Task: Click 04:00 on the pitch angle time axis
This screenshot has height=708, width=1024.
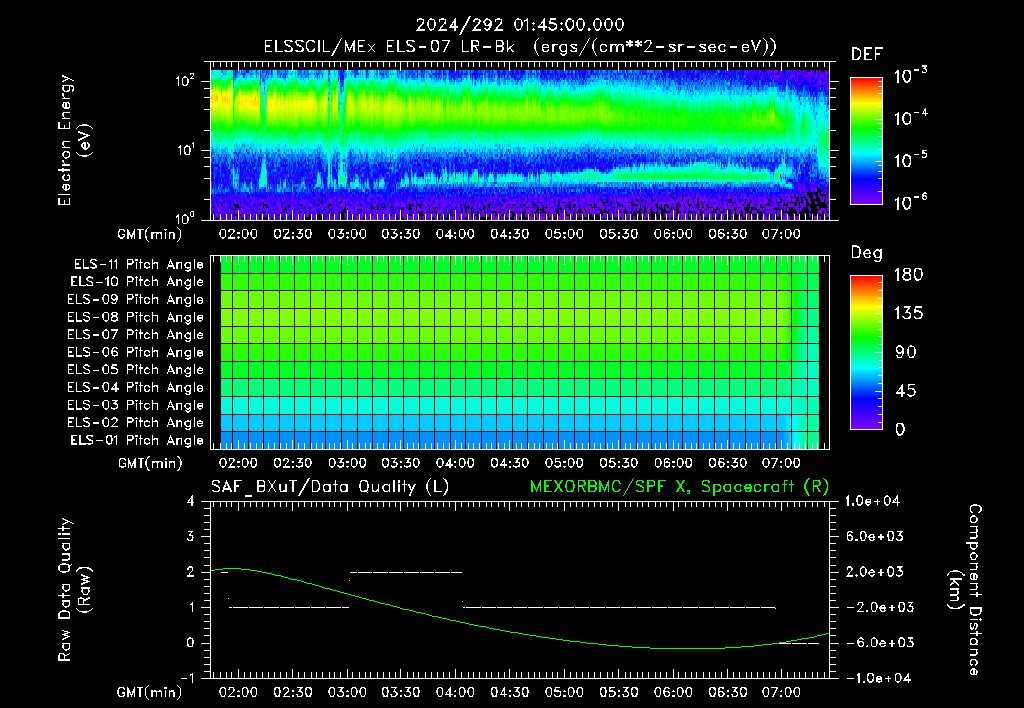Action: 455,463
